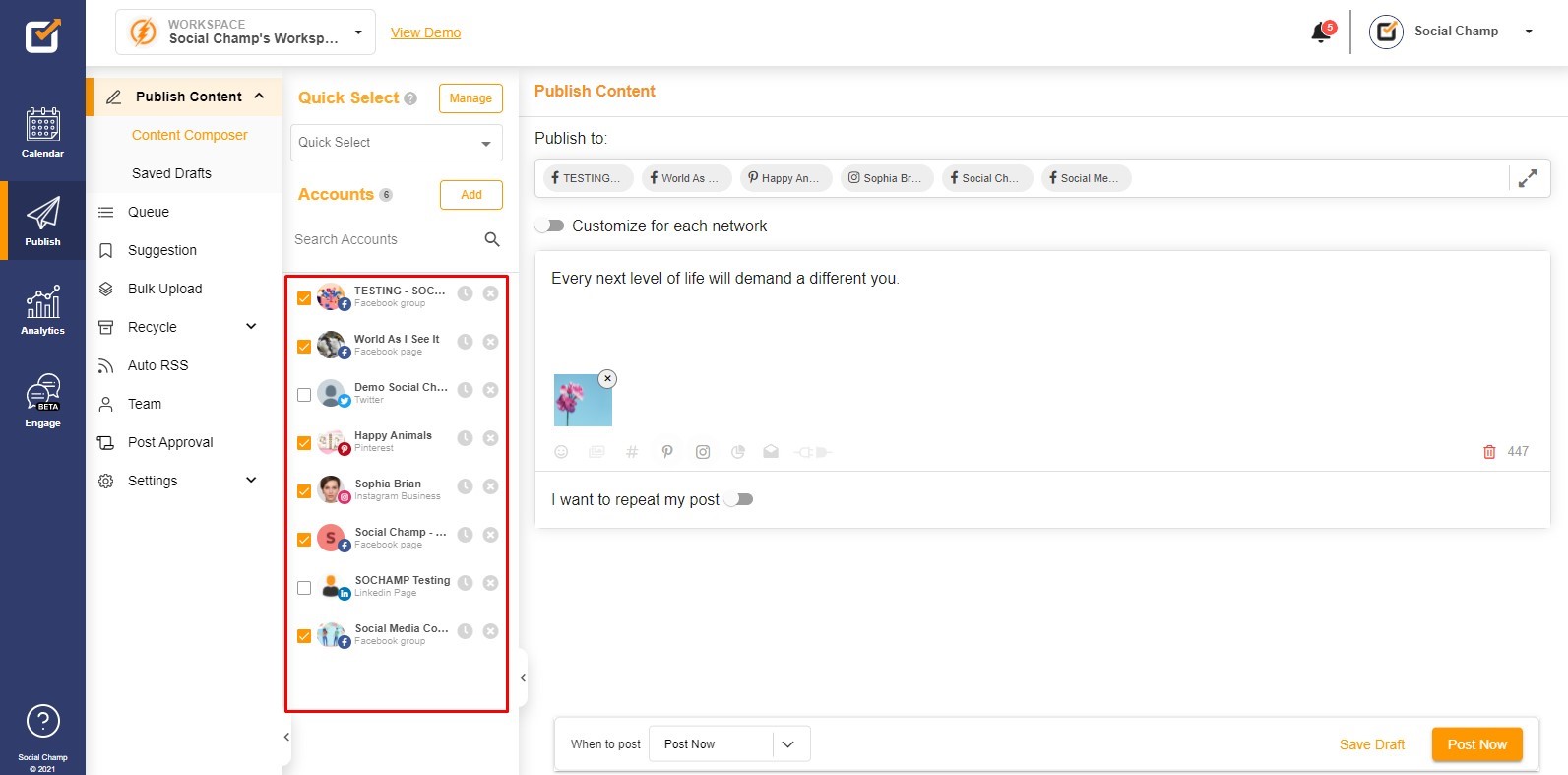1568x775 pixels.
Task: Add a hashtag using the # icon
Action: [632, 452]
